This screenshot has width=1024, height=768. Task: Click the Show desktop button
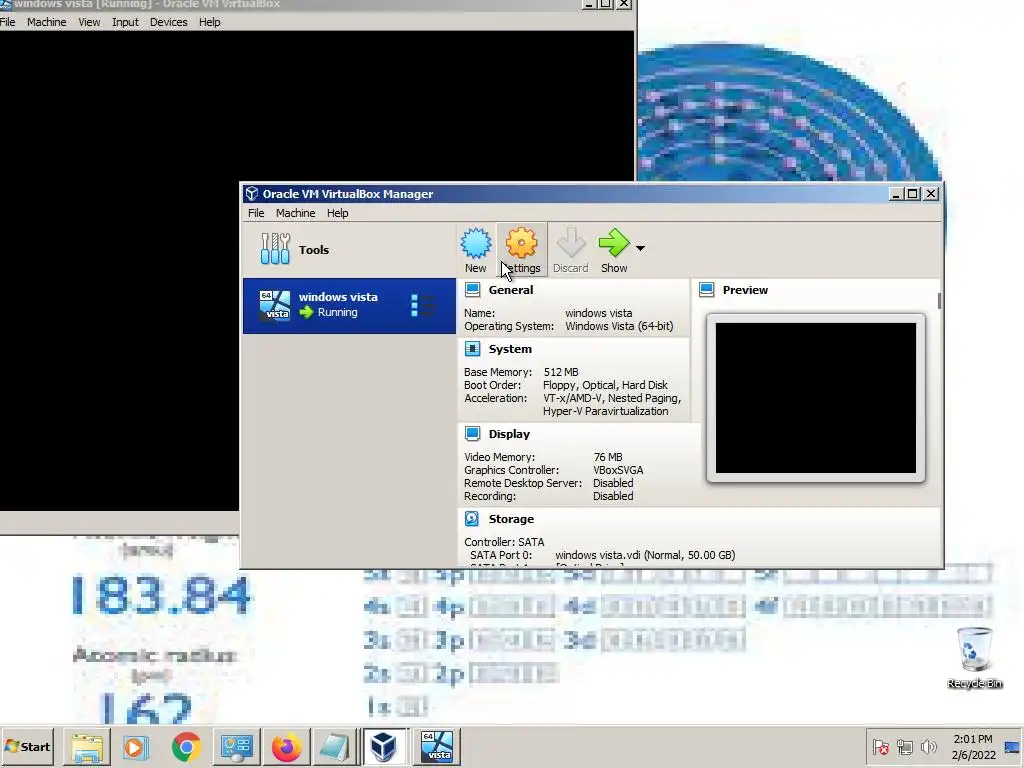click(x=1013, y=747)
